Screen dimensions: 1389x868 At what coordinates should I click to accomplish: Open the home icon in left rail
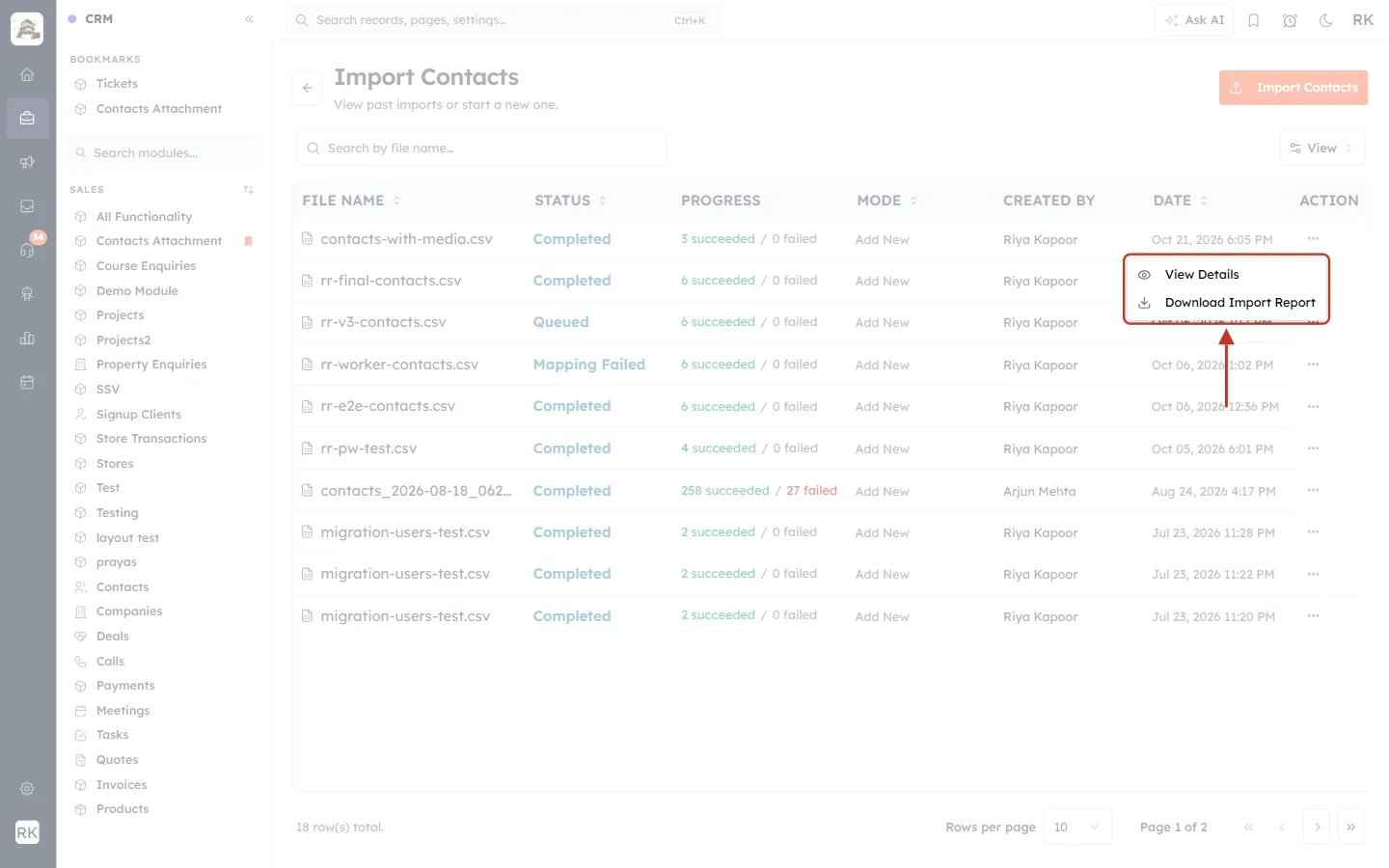pos(27,74)
